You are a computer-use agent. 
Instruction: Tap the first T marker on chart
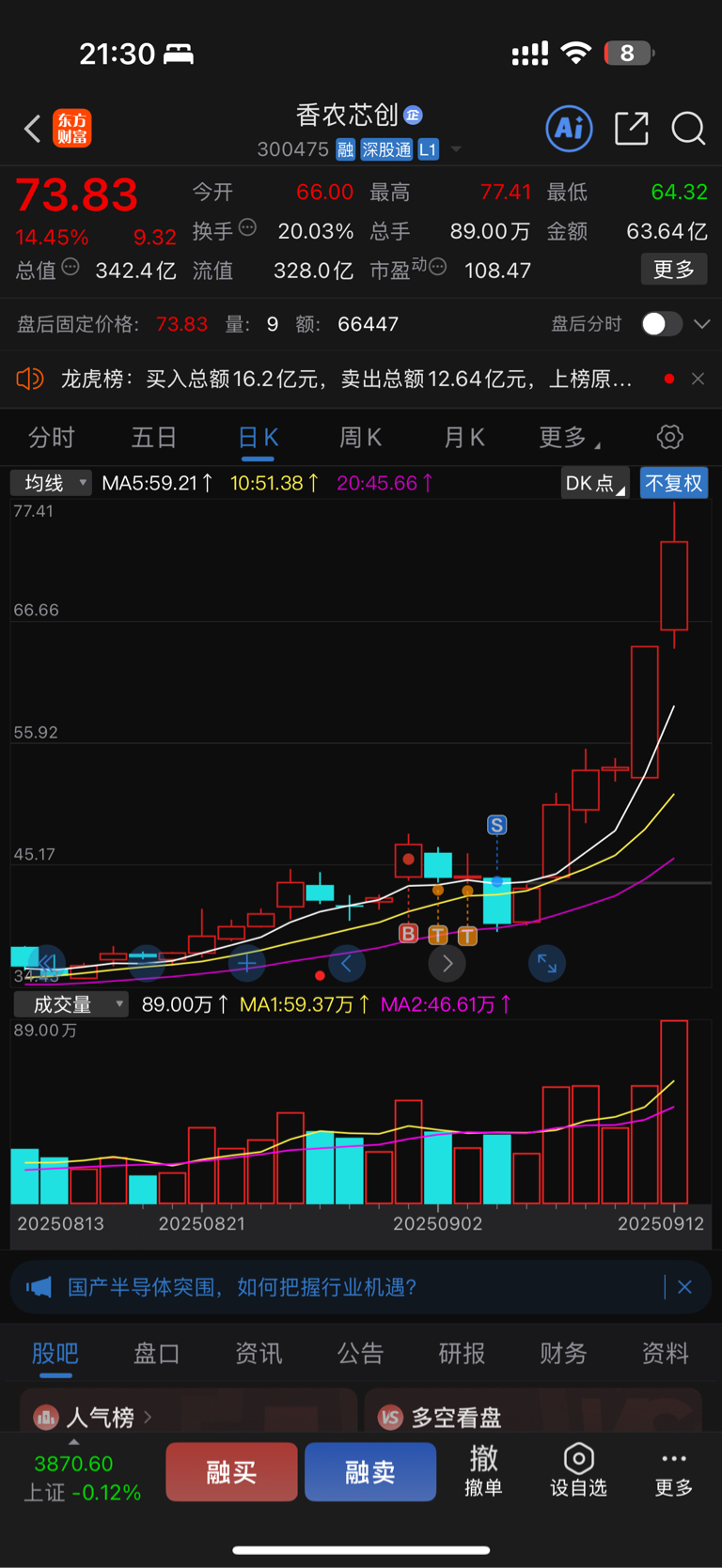click(x=438, y=935)
